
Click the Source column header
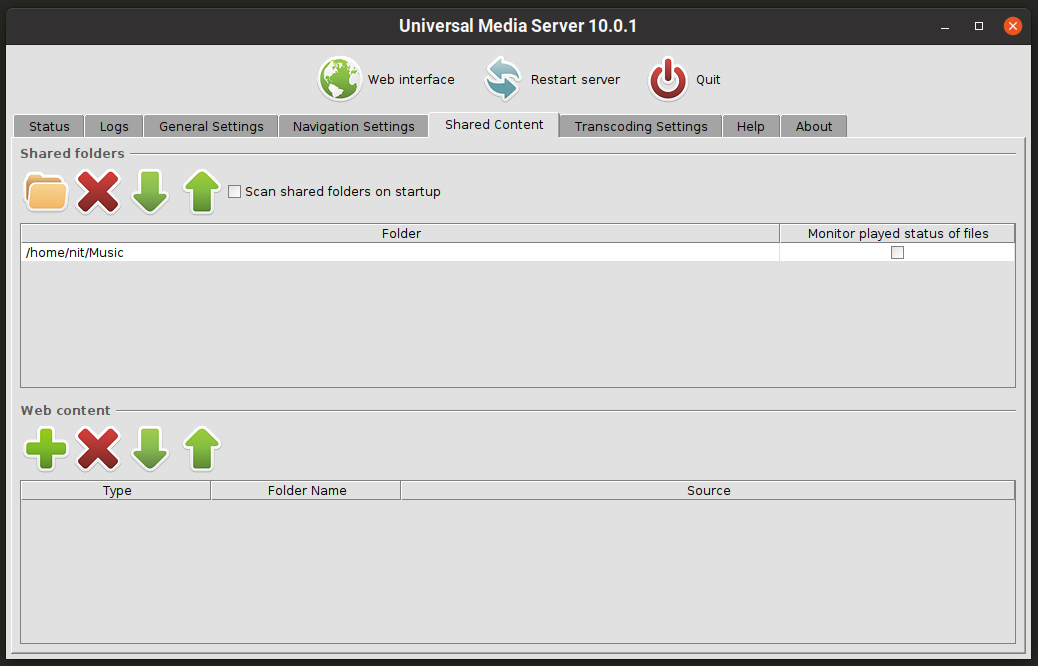(x=708, y=490)
